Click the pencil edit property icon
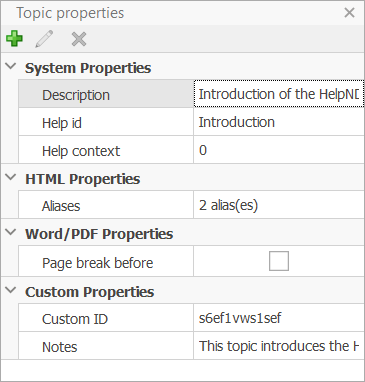The image size is (365, 382). pyautogui.click(x=44, y=39)
